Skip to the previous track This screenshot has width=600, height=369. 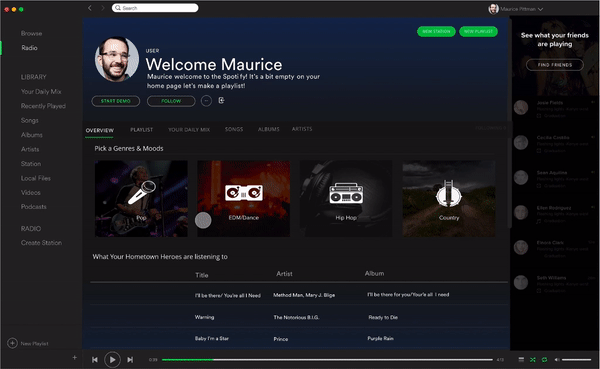click(95, 359)
